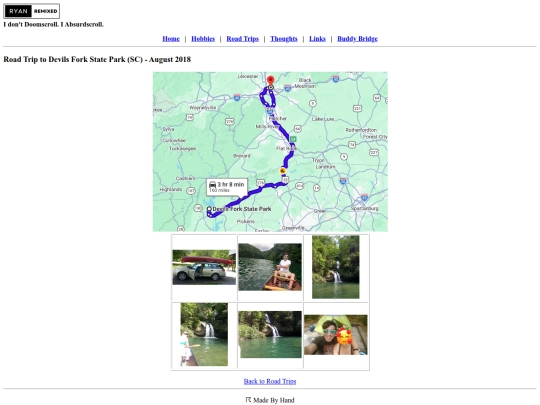Click the Made By Hand footer icon
The height and width of the screenshot is (405, 540).
248,400
